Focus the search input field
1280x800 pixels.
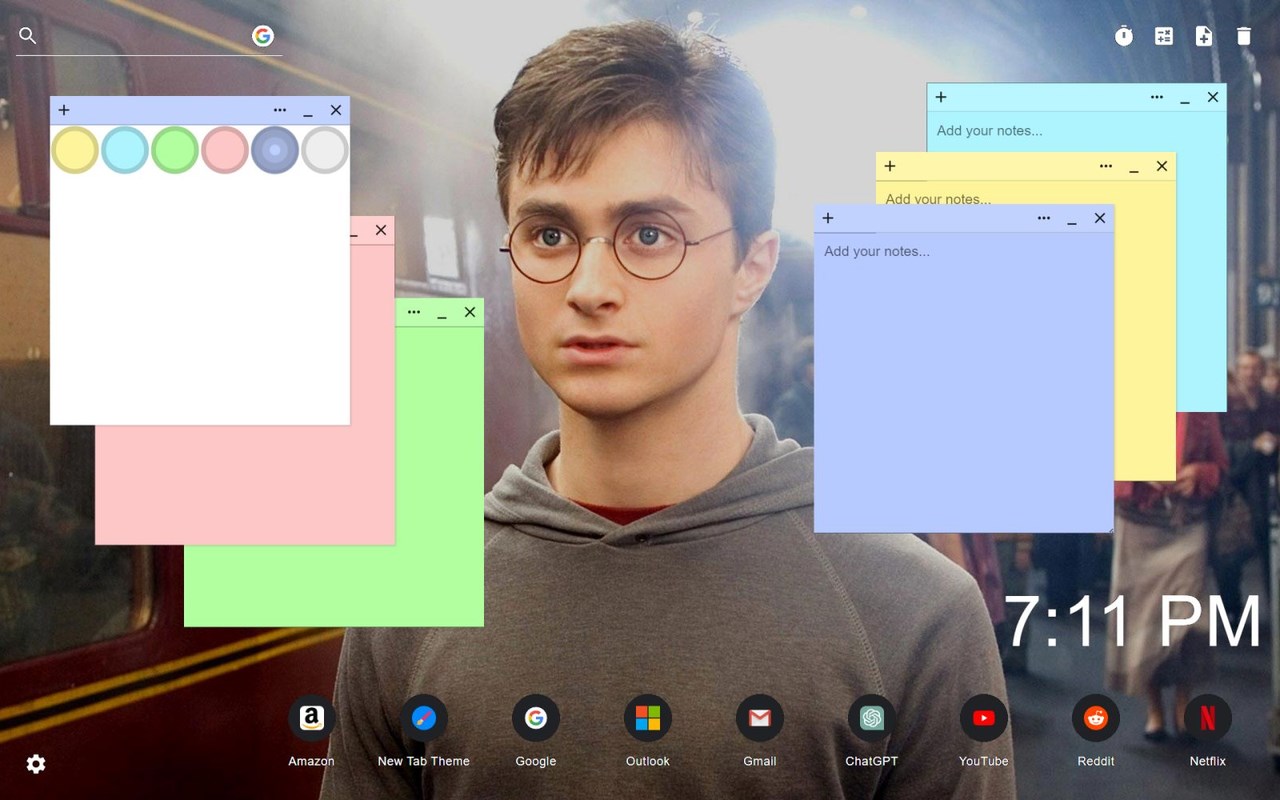[x=145, y=36]
